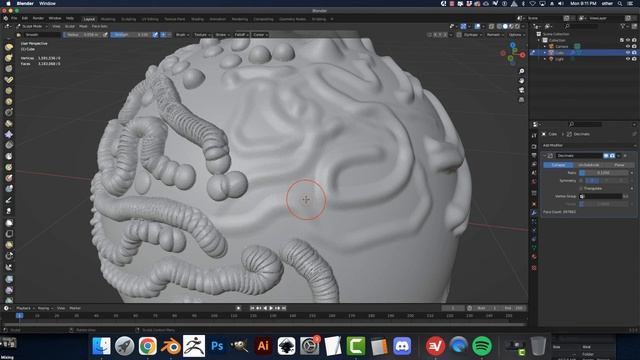Viewport: 640px width, 360px height.
Task: Open the Tool properties tab
Action: [534, 136]
